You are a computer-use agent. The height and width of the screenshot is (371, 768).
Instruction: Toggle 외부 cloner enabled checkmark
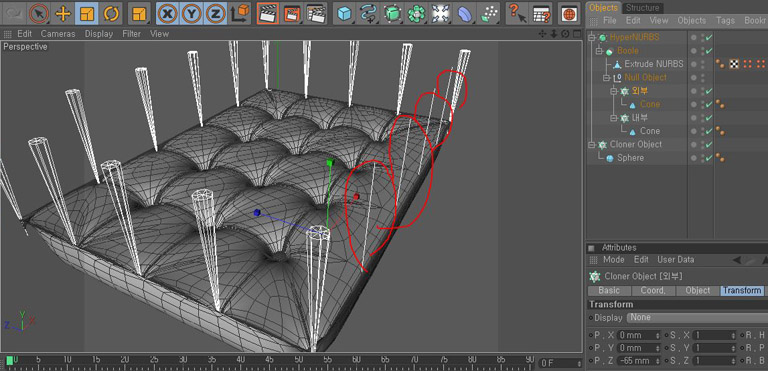[x=709, y=91]
